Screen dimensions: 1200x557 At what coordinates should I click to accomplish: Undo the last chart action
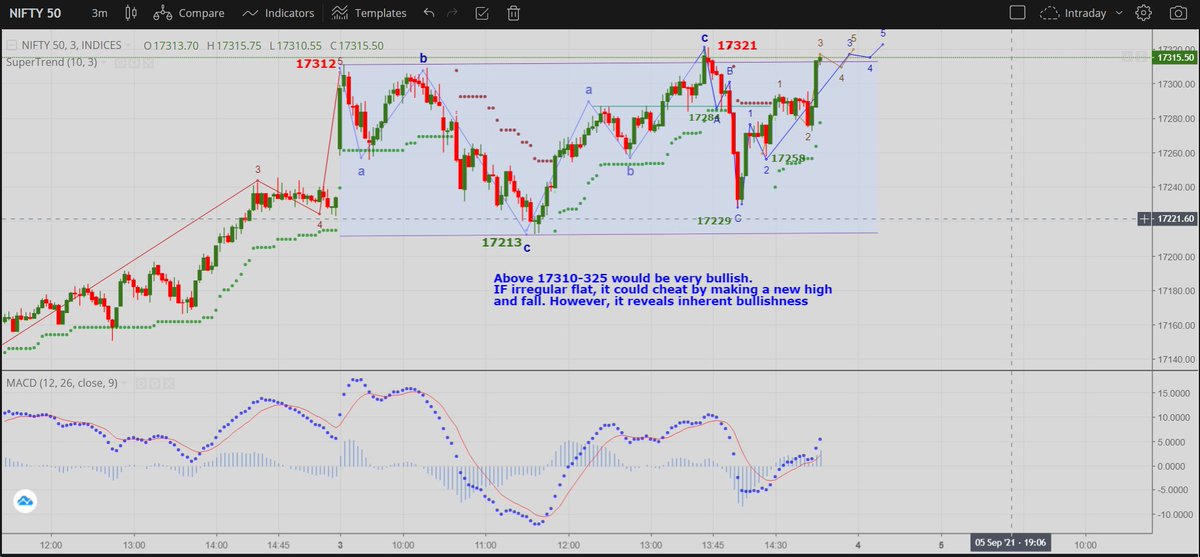pos(429,13)
